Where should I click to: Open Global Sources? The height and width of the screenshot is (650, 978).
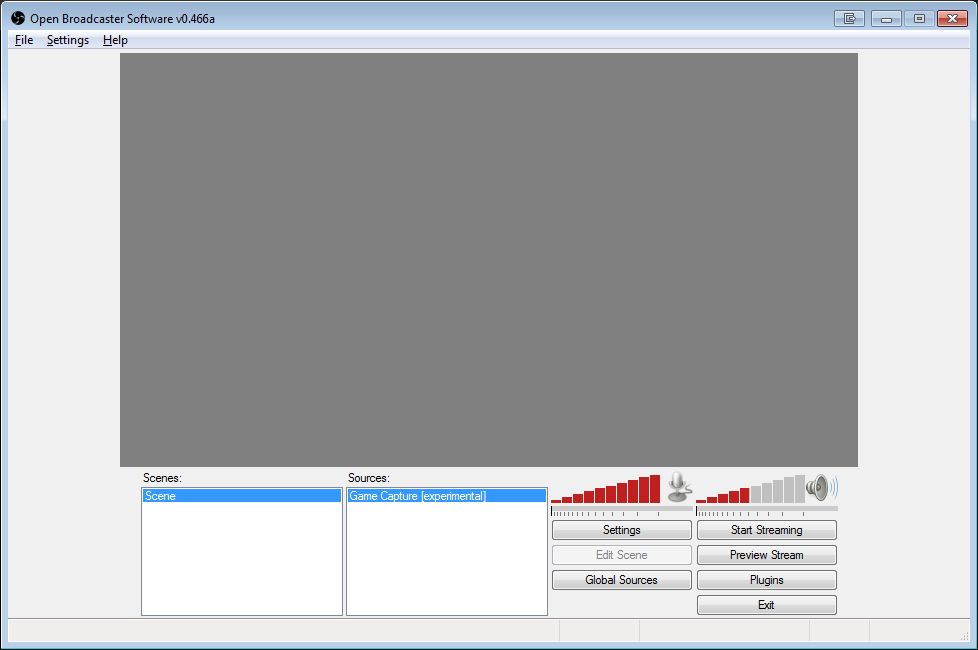click(x=622, y=580)
